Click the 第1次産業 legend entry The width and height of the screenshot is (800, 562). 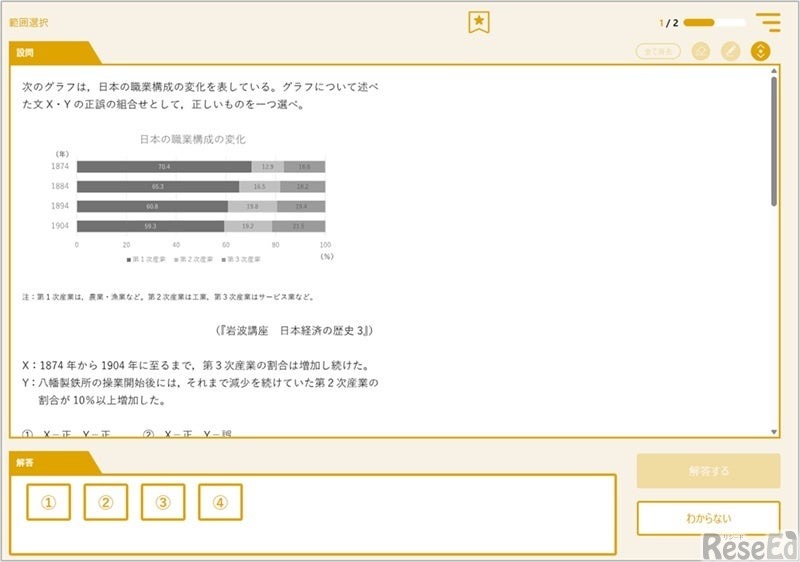146,260
